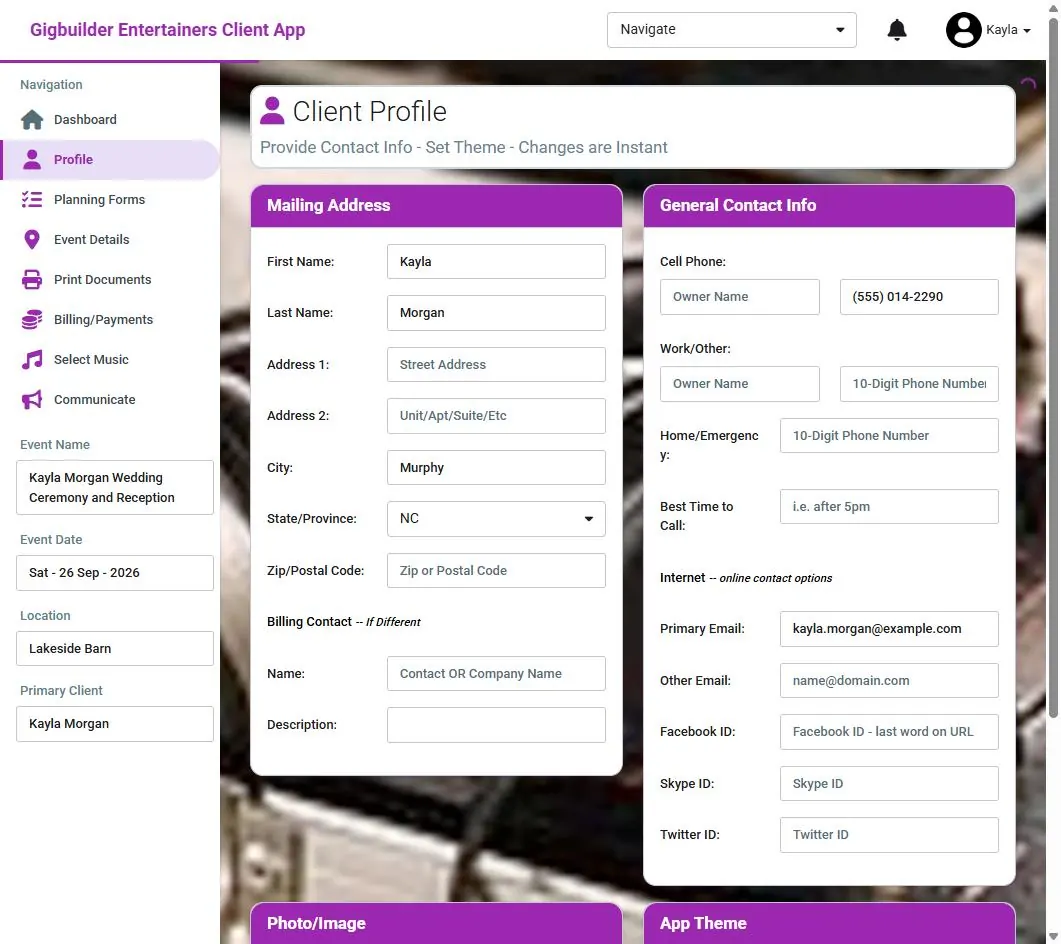Open the Navigate dropdown
This screenshot has width=1061, height=944.
click(x=731, y=30)
